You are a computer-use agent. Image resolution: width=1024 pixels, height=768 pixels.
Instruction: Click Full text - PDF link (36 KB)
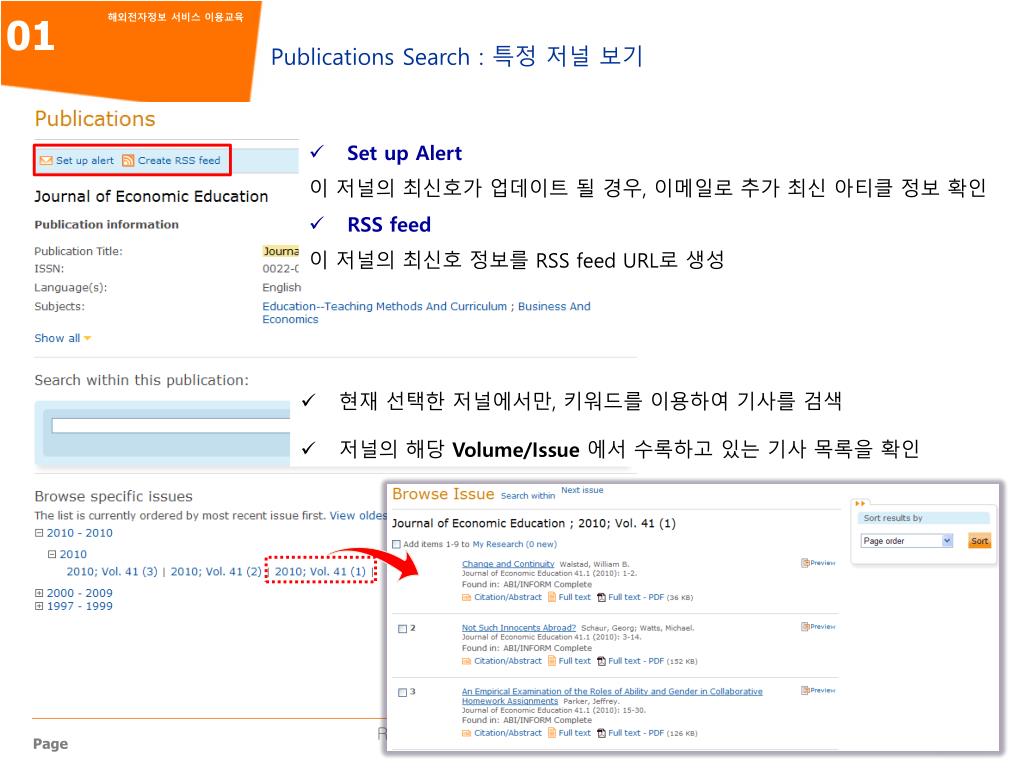coord(636,597)
